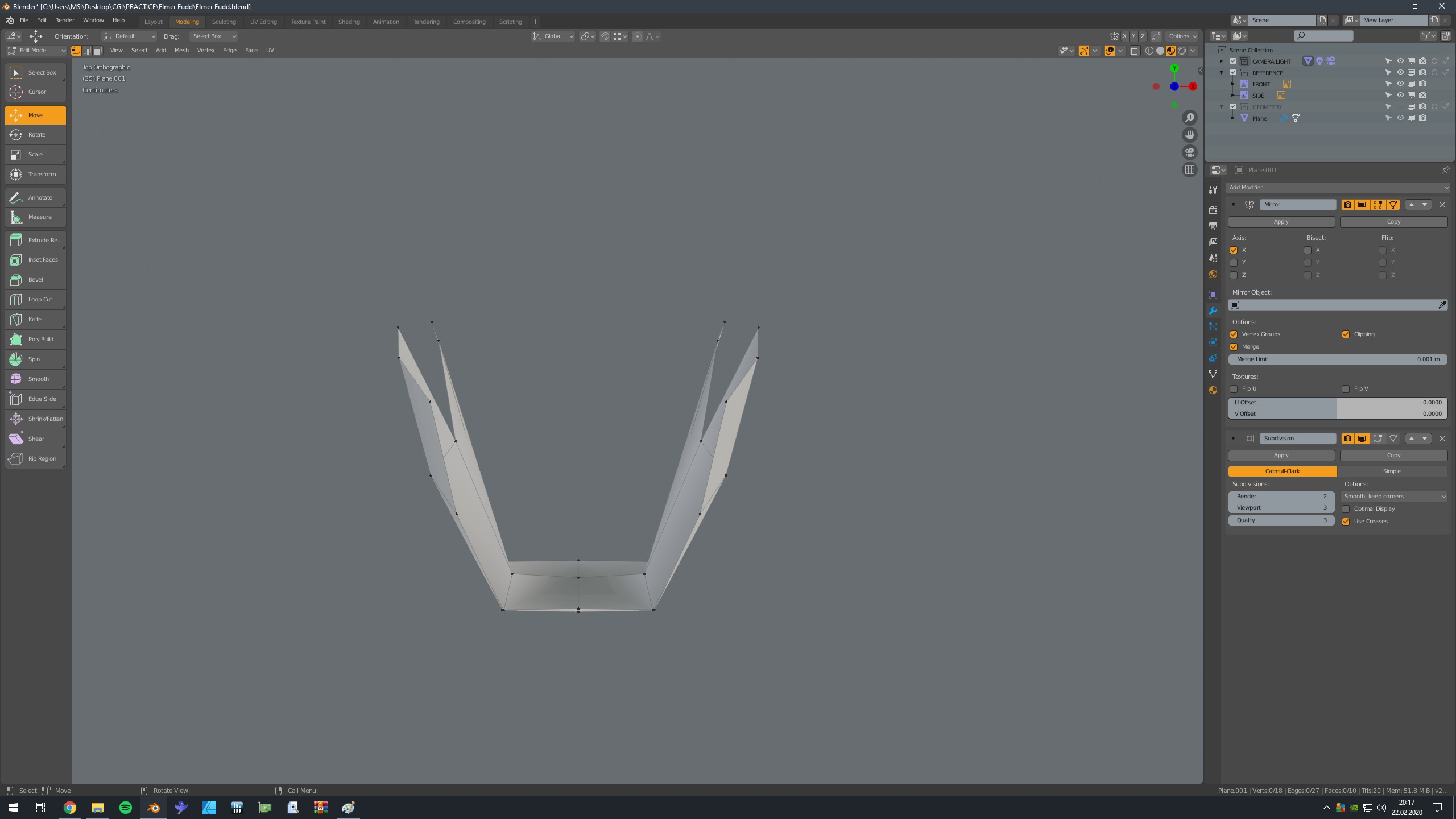Select the Annotate tool

[x=35, y=197]
